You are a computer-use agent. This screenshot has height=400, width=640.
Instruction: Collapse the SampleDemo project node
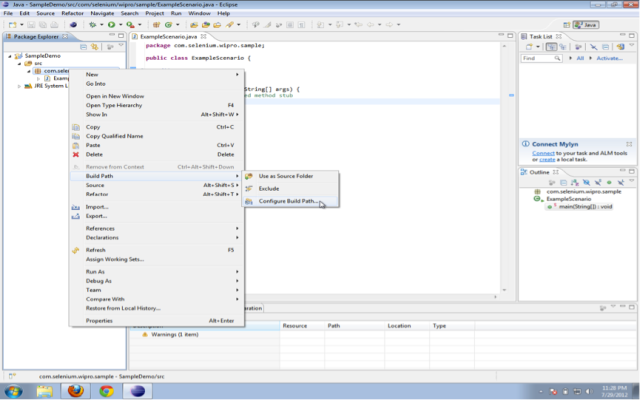(10, 56)
